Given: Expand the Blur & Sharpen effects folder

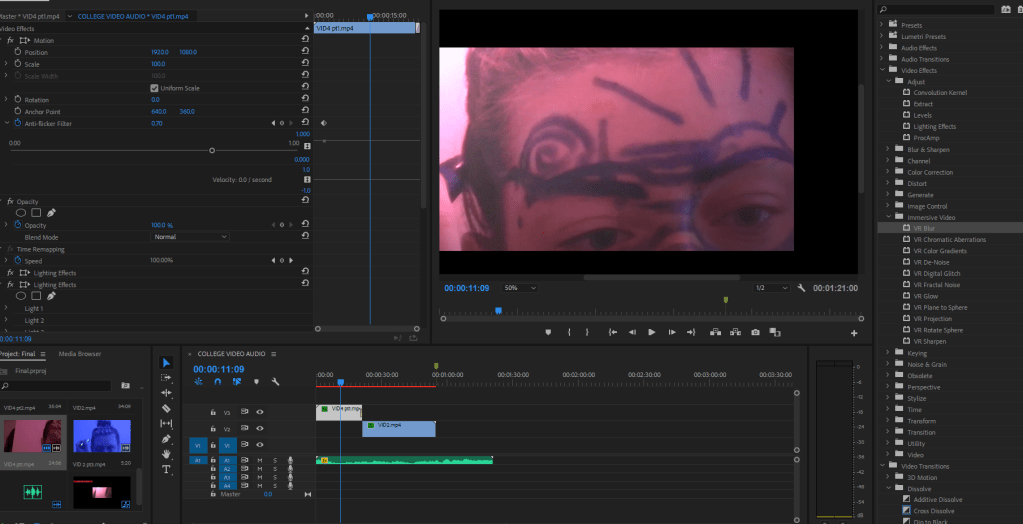Looking at the screenshot, I should [x=887, y=150].
